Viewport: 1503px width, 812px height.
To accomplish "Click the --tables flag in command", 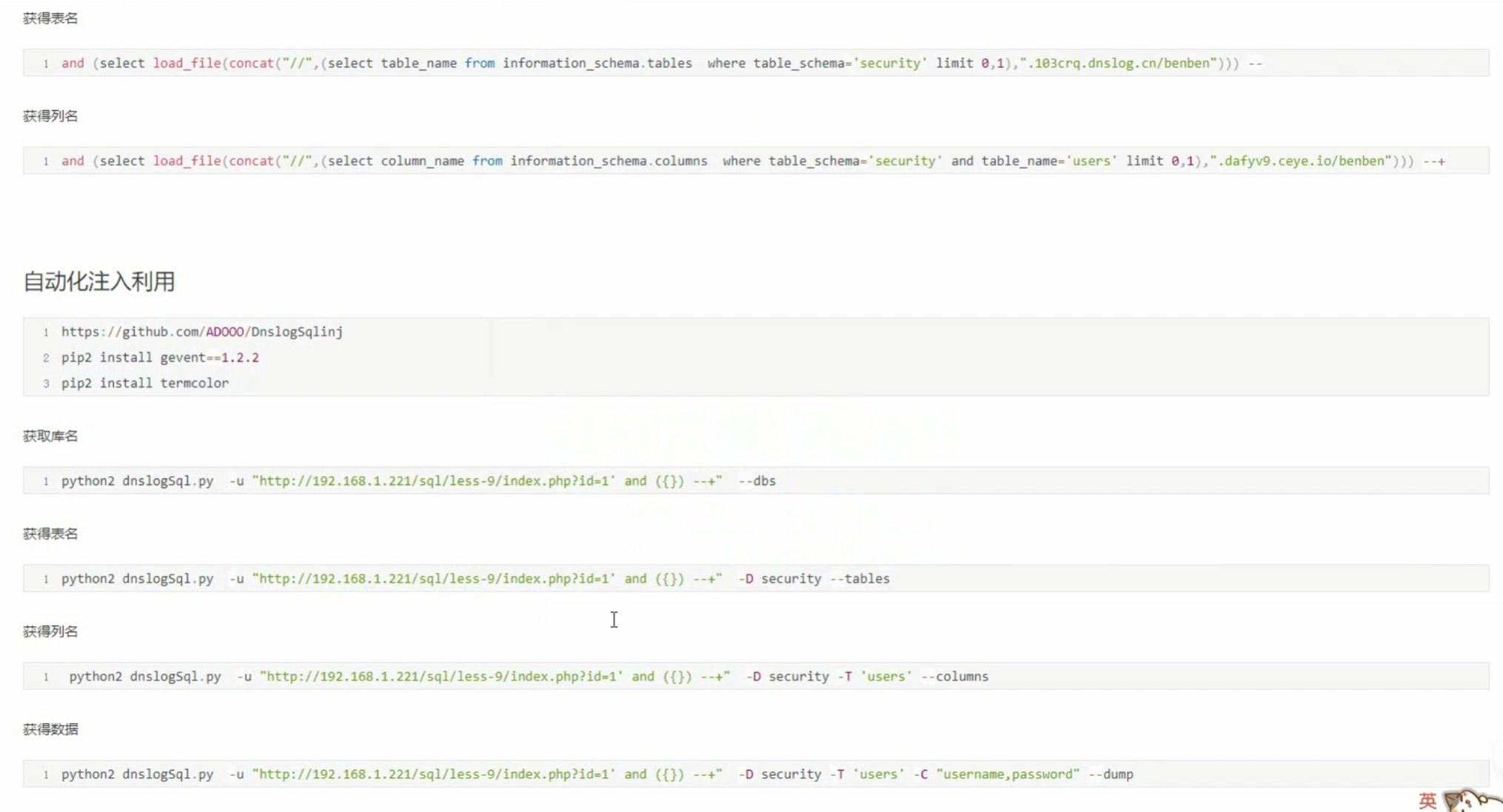I will [x=859, y=579].
